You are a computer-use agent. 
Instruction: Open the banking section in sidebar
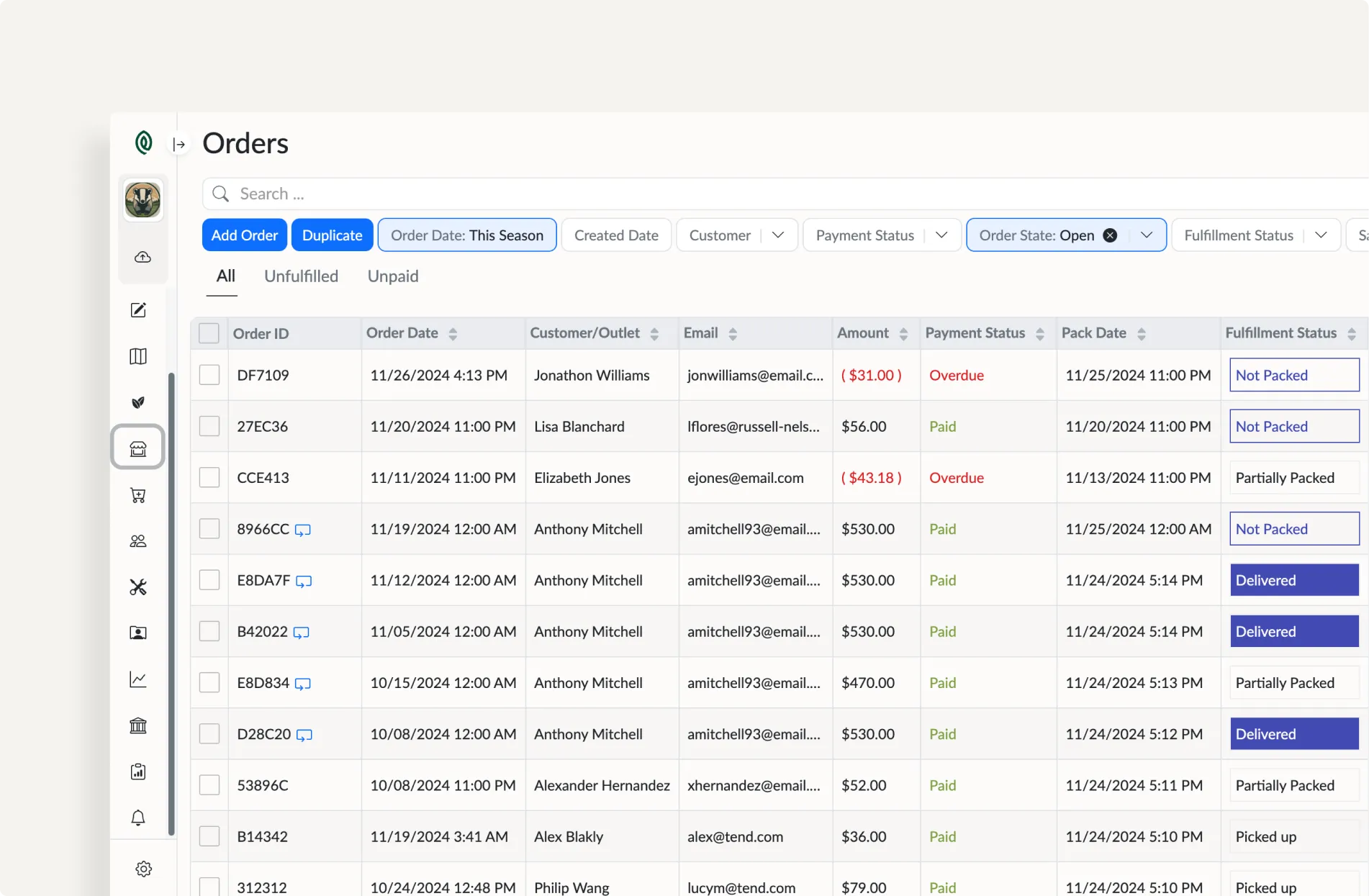137,725
